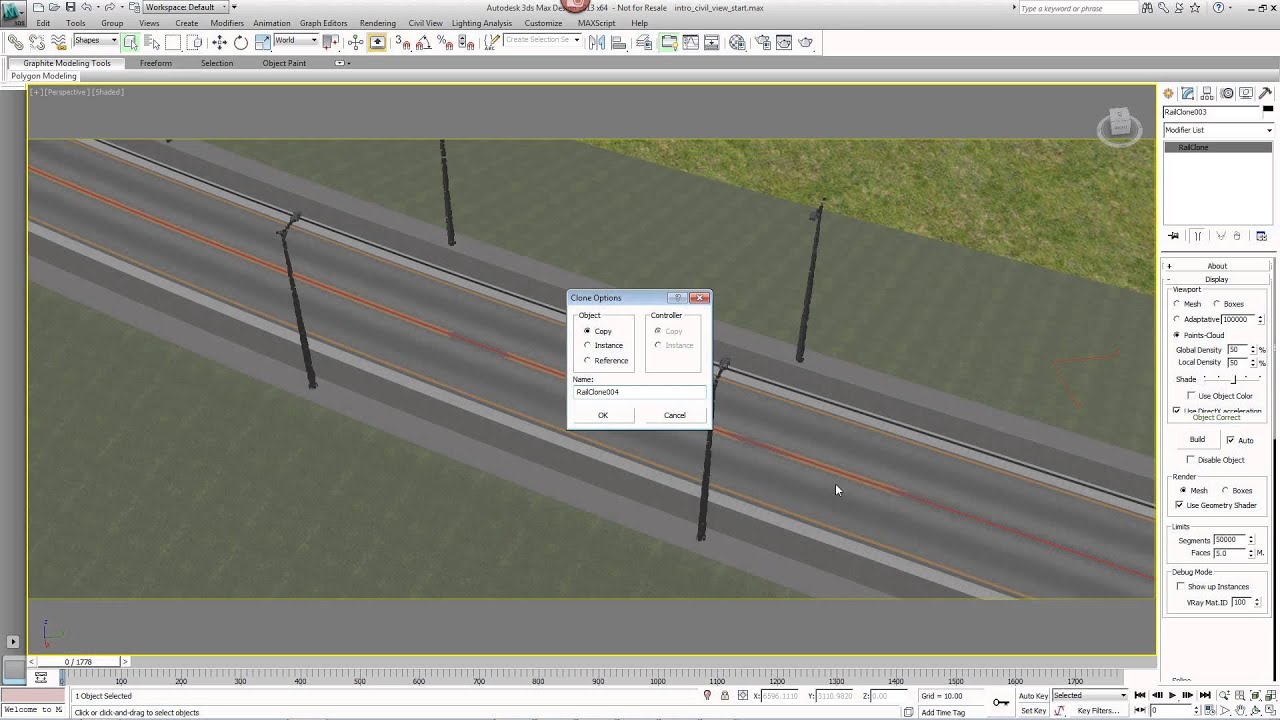The height and width of the screenshot is (720, 1280).
Task: Open the Modify command panel tab
Action: (1188, 93)
